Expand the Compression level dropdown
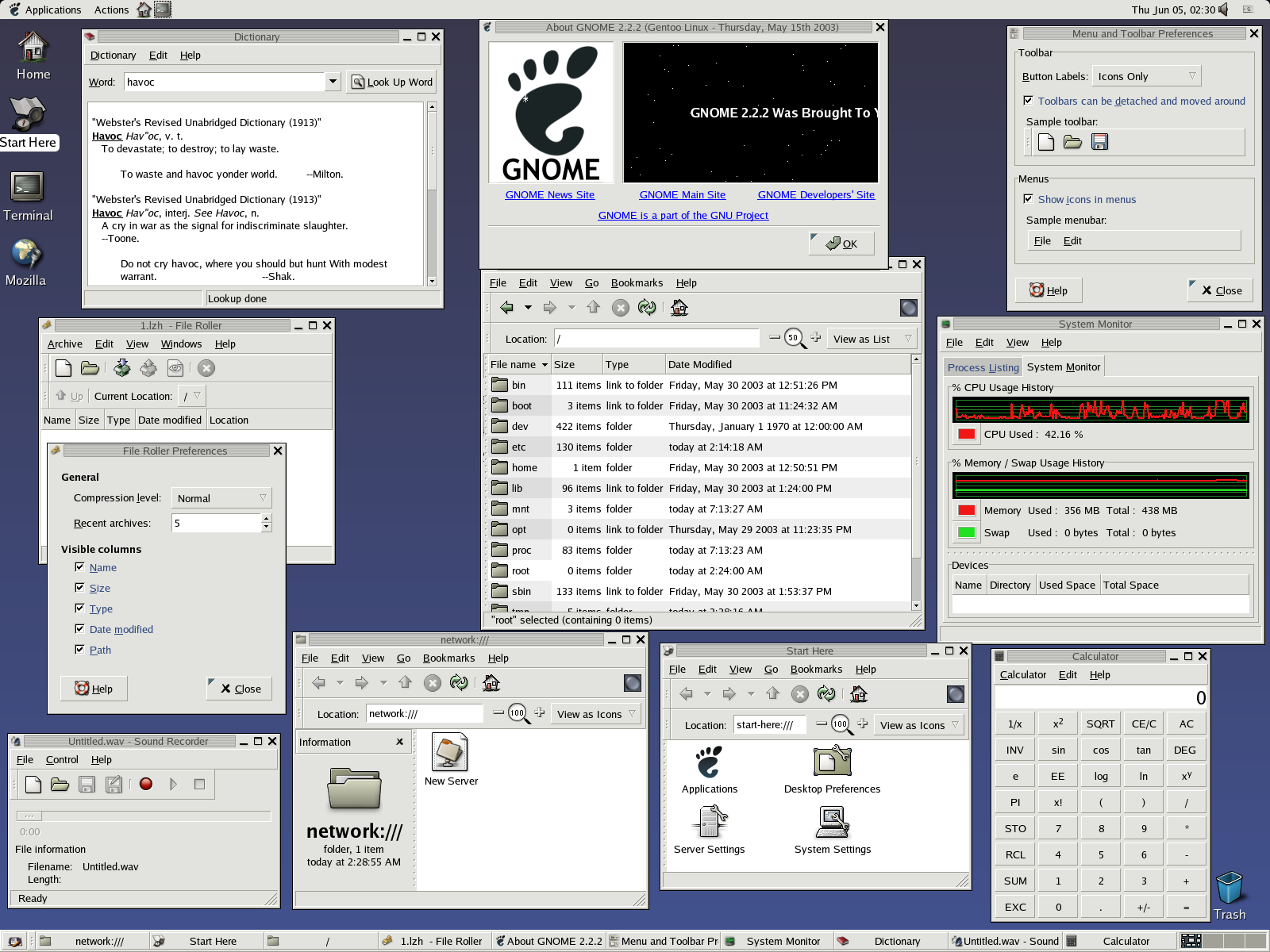This screenshot has height=952, width=1270. click(221, 498)
